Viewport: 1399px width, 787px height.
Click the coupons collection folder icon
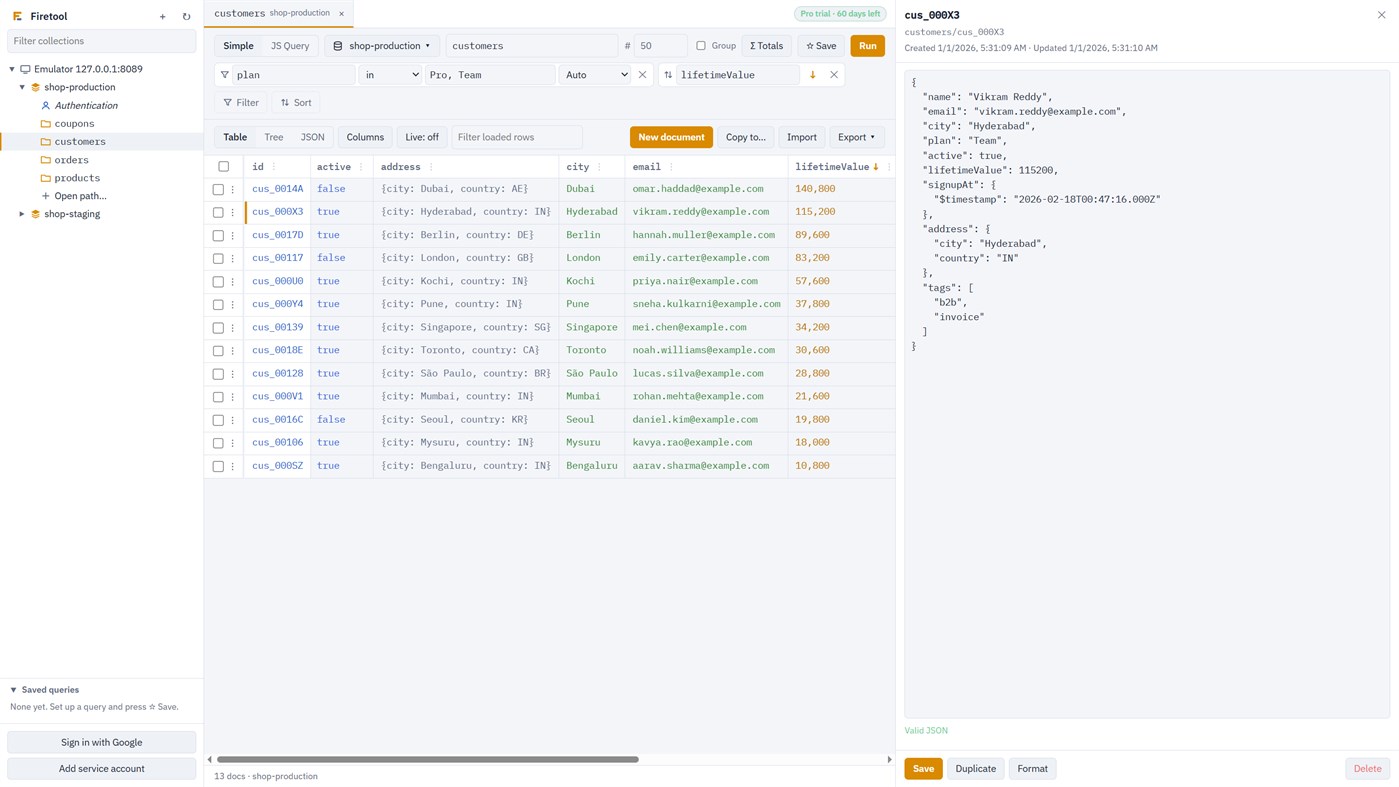click(45, 124)
